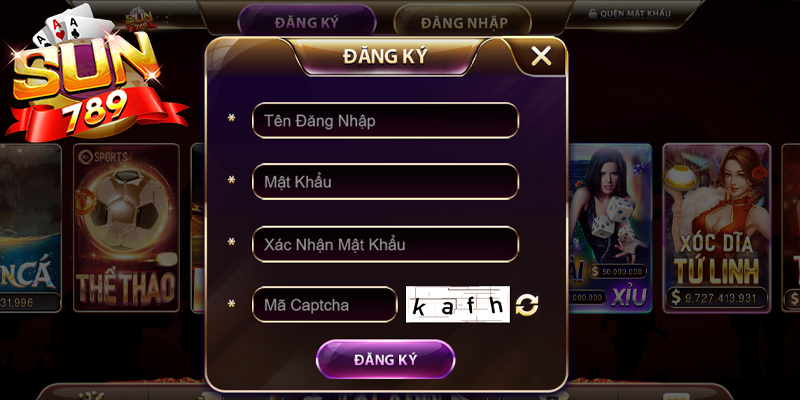Click the 50.000.000 prize badge
This screenshot has width=800, height=400.
click(x=618, y=271)
